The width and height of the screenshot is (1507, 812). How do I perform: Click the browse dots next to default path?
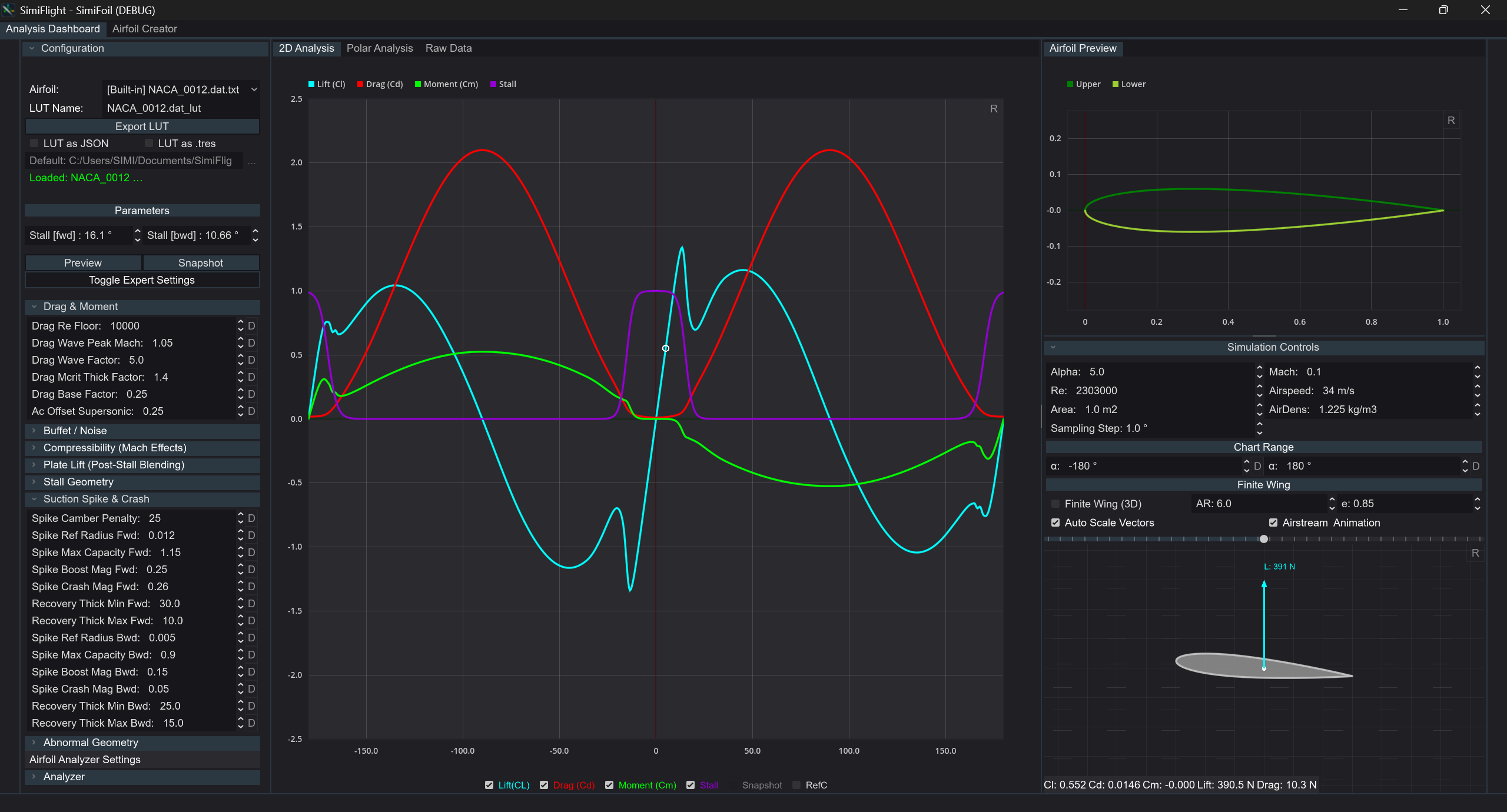coord(251,161)
